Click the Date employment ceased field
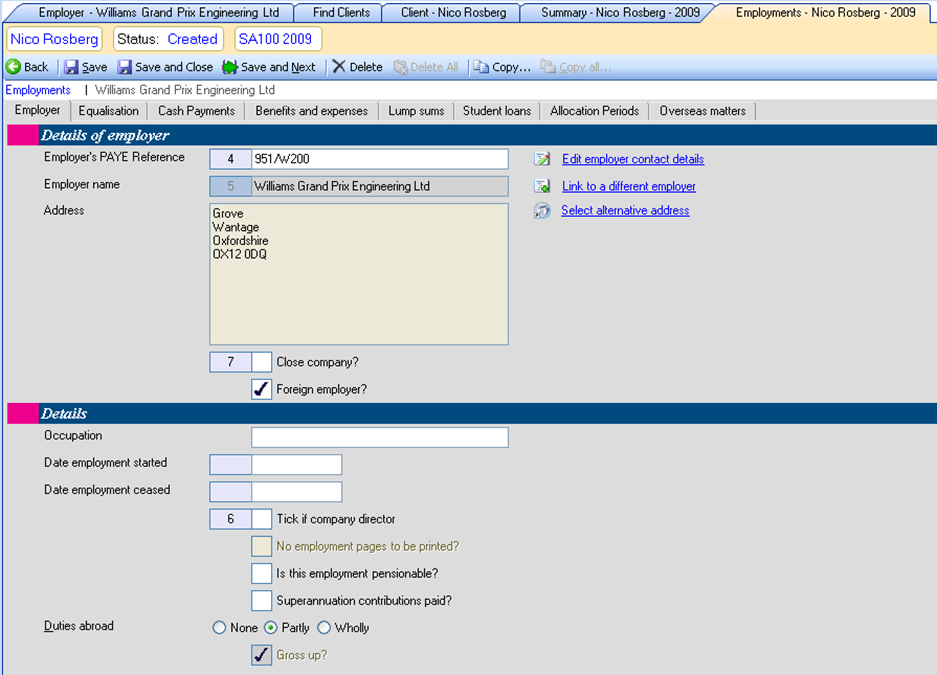The height and width of the screenshot is (675, 937). pos(297,492)
